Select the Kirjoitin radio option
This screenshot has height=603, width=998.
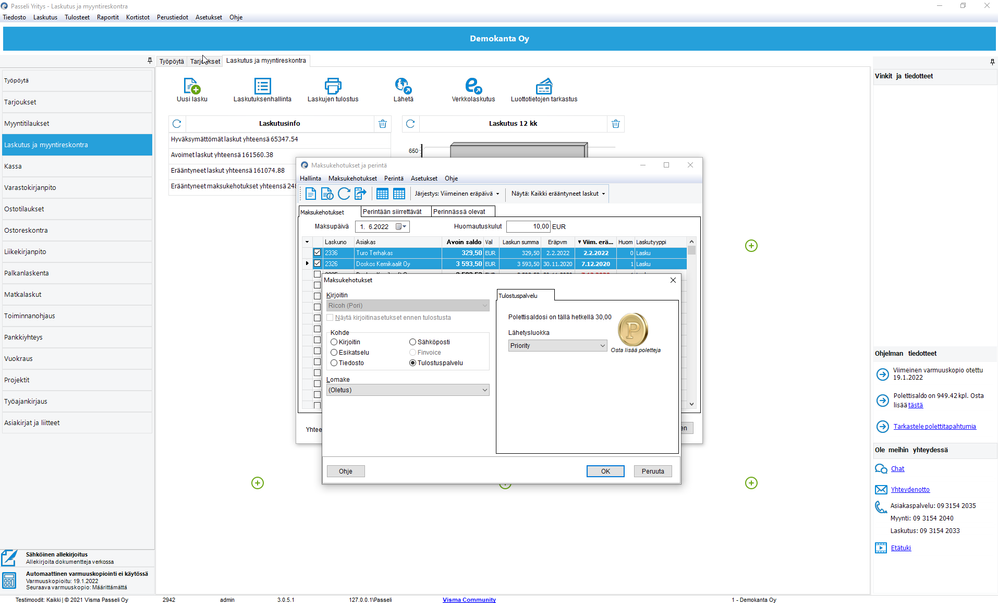coord(334,342)
